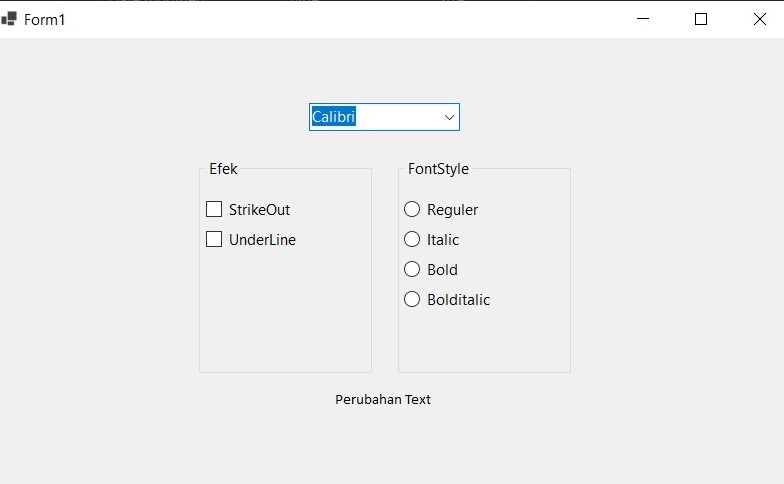Maximize the Form1 window
Viewport: 784px width, 484px height.
701,19
